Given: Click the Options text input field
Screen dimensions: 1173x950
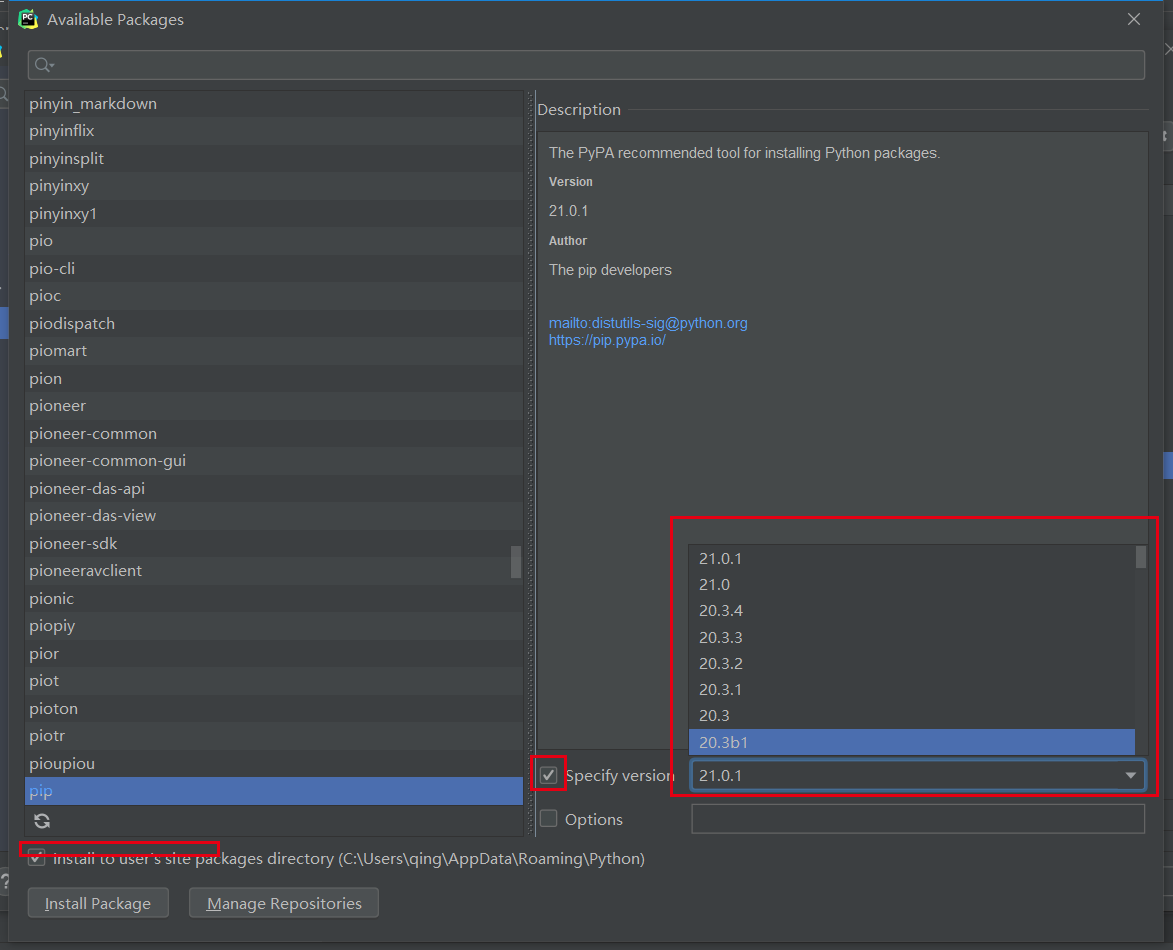Looking at the screenshot, I should coord(917,818).
